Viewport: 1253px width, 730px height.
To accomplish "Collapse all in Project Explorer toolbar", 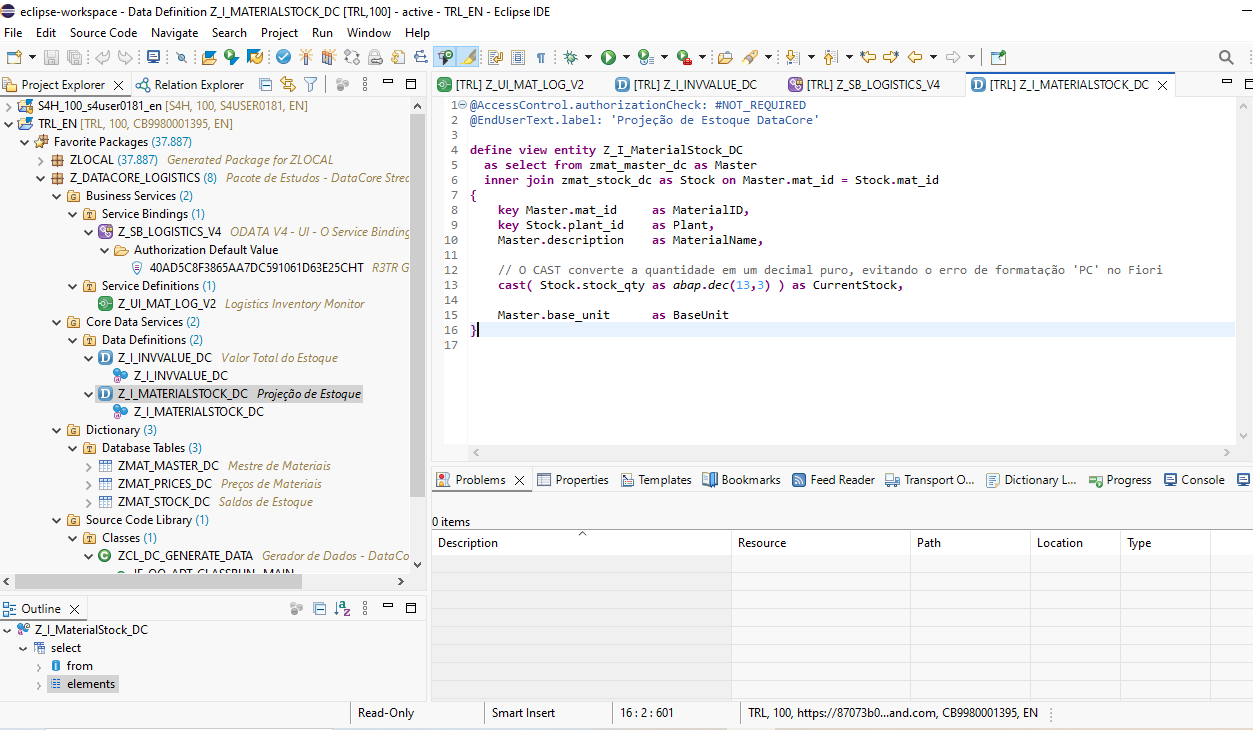I will pyautogui.click(x=265, y=85).
